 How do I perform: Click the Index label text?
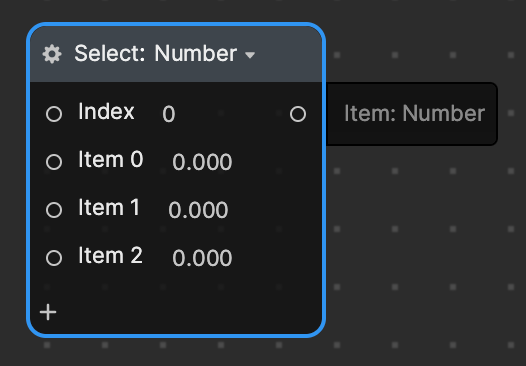[106, 111]
